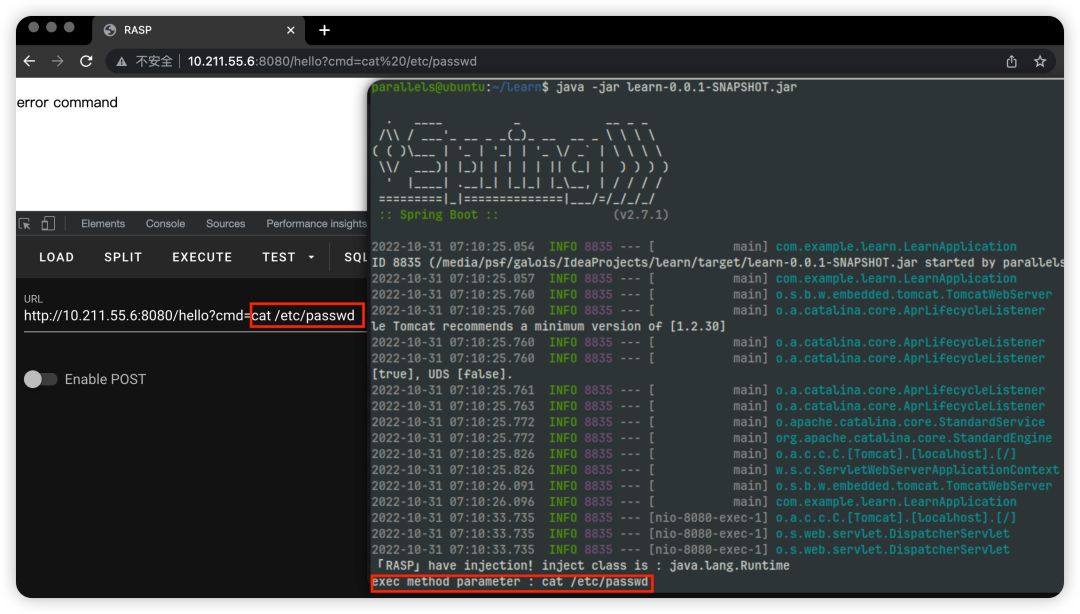Click the terminal java -jar command line
This screenshot has width=1080, height=614.
(584, 88)
